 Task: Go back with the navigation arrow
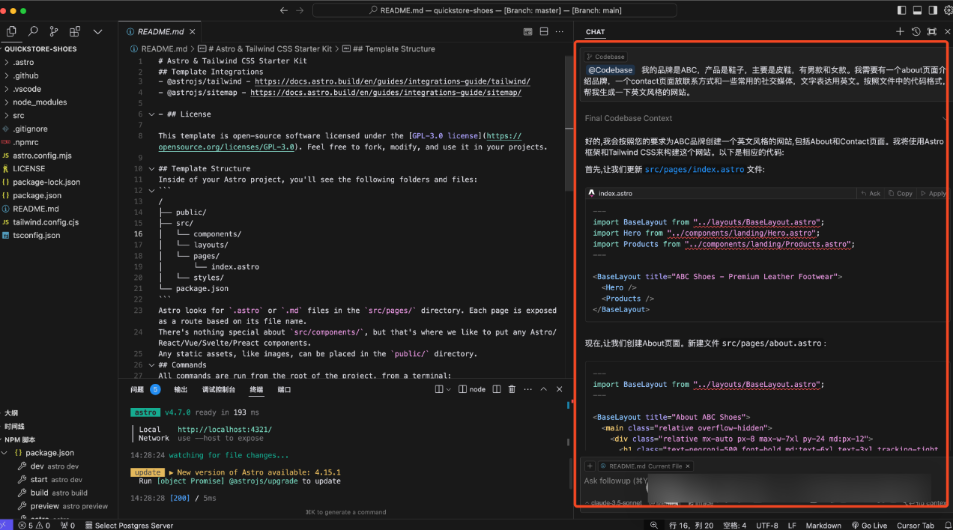284,10
